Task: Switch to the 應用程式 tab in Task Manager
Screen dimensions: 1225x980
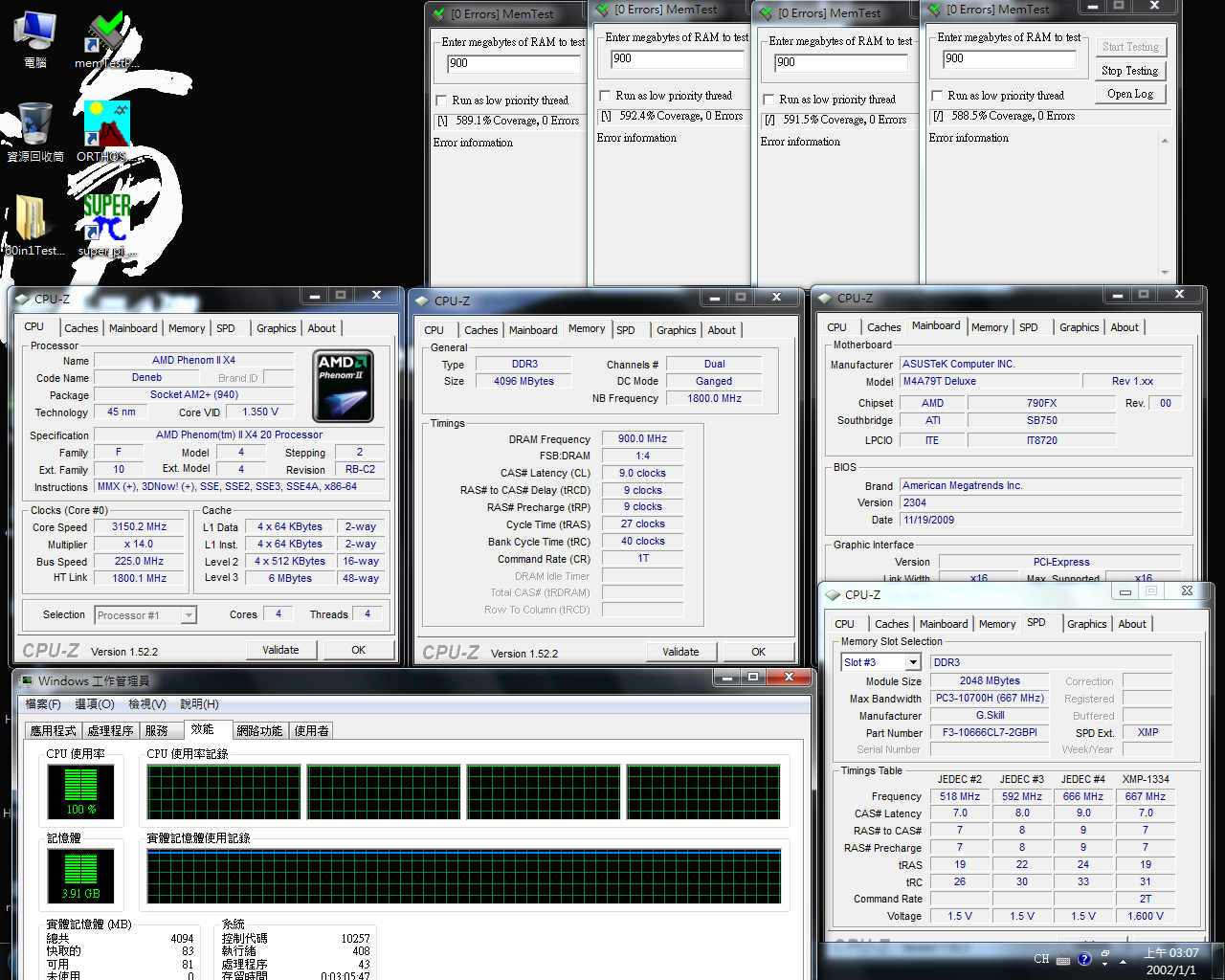Action: (x=54, y=730)
